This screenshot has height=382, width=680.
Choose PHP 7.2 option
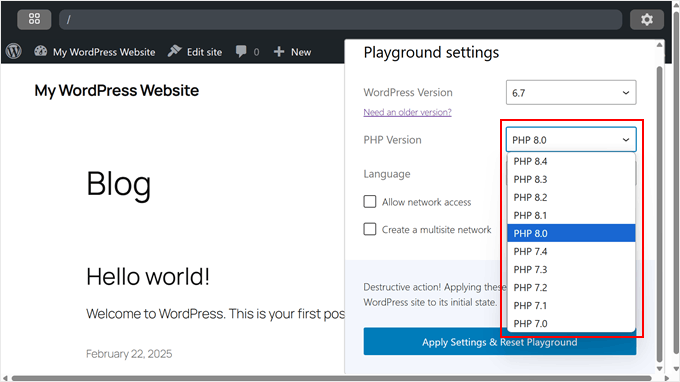[x=571, y=287]
